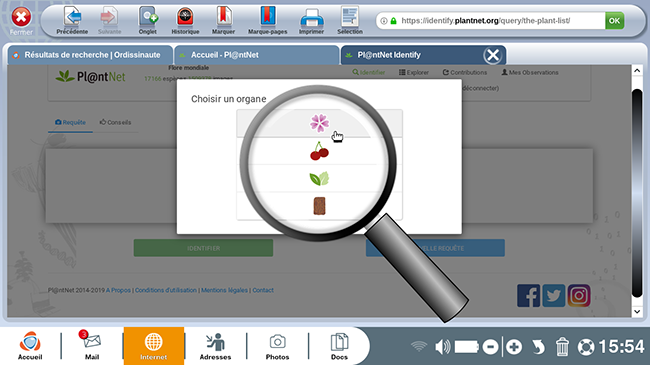This screenshot has width=650, height=365.
Task: Click the speaker volume icon
Action: [x=442, y=347]
